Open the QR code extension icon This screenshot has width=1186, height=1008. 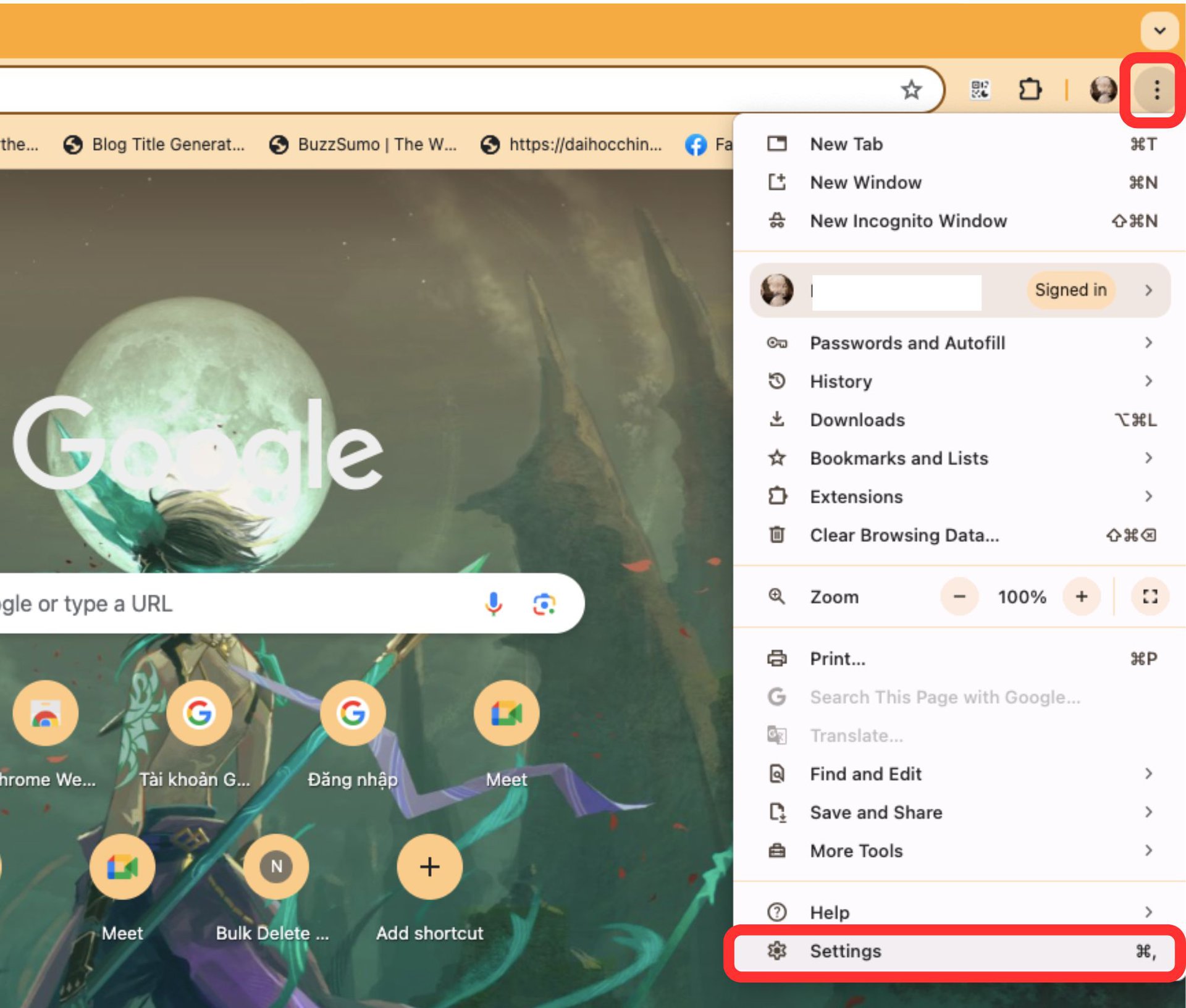[x=980, y=90]
